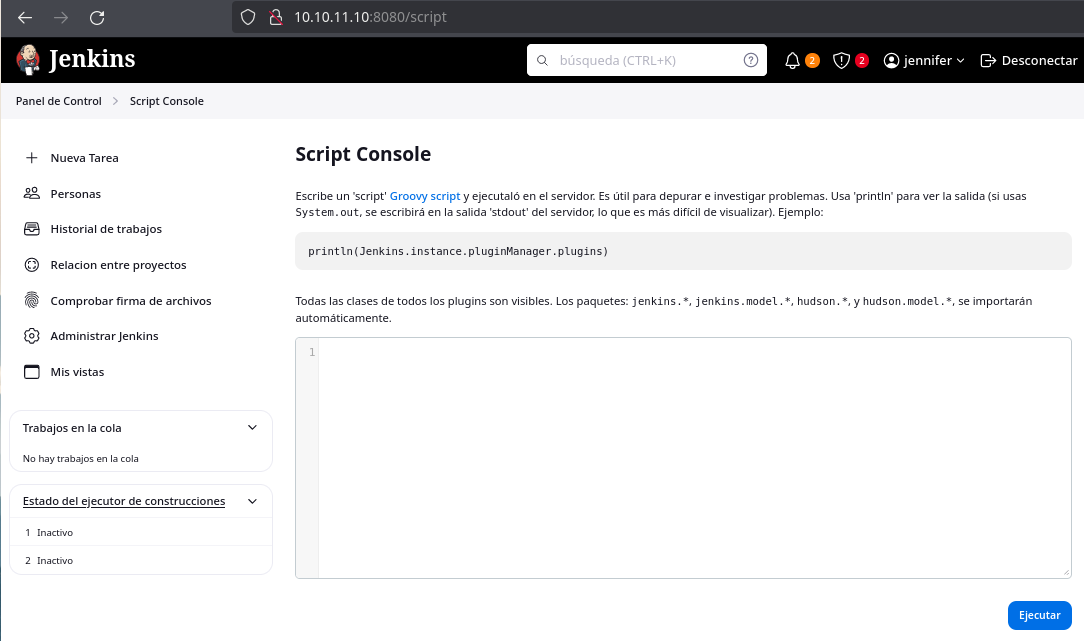Click the fingerprint icon in sidebar

coord(32,300)
